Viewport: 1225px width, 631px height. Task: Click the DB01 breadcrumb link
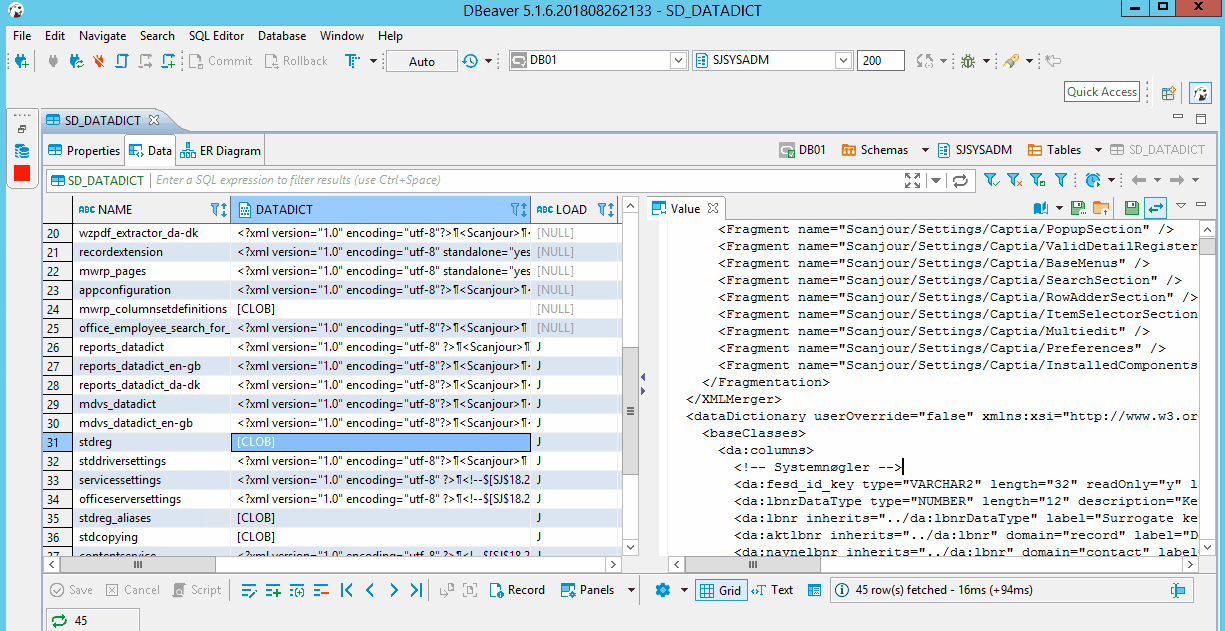point(803,150)
